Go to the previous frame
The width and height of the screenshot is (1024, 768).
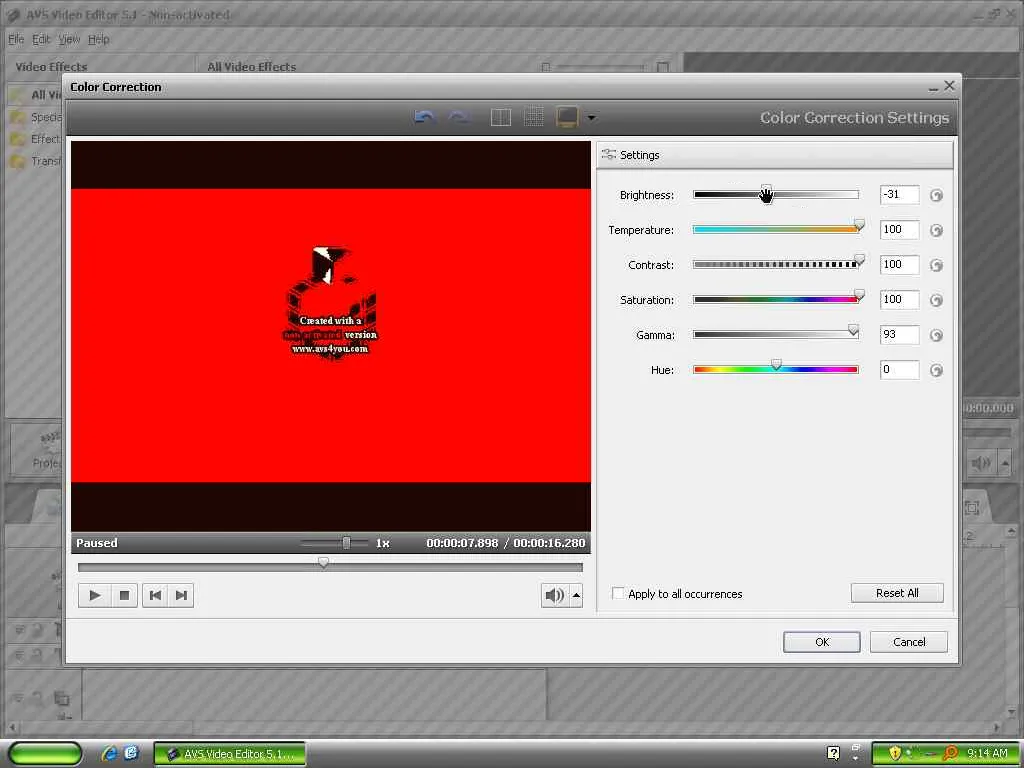[155, 595]
